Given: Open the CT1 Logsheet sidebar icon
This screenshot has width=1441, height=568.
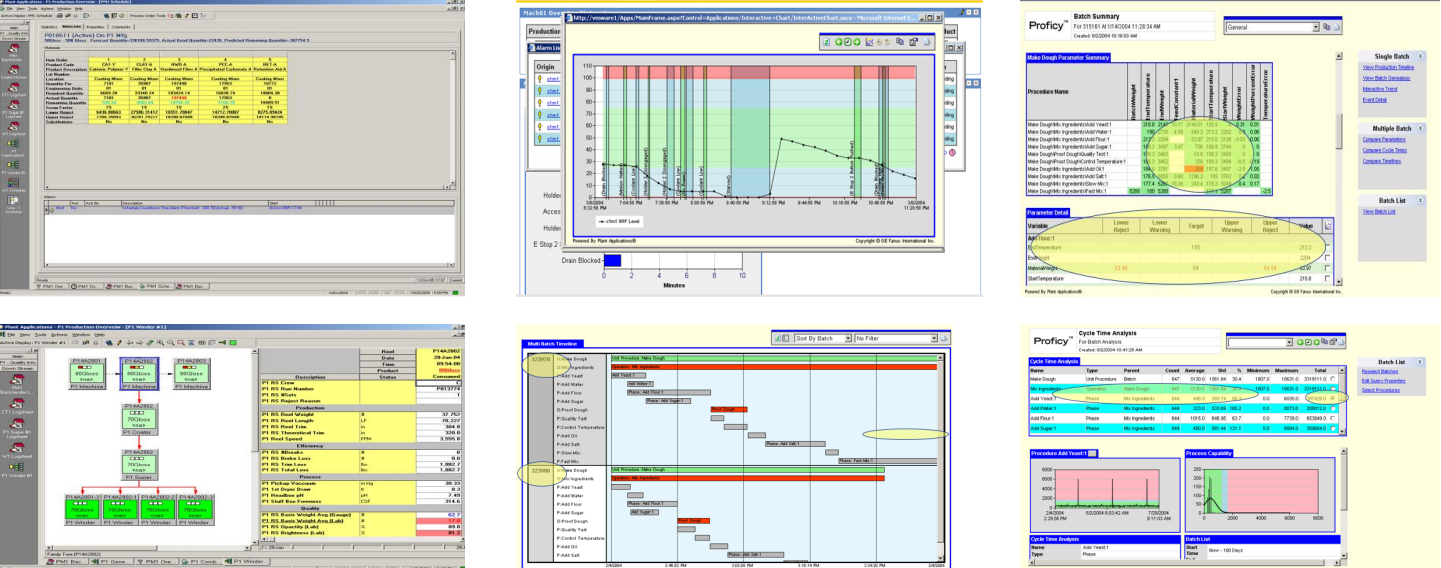Looking at the screenshot, I should (x=13, y=90).
